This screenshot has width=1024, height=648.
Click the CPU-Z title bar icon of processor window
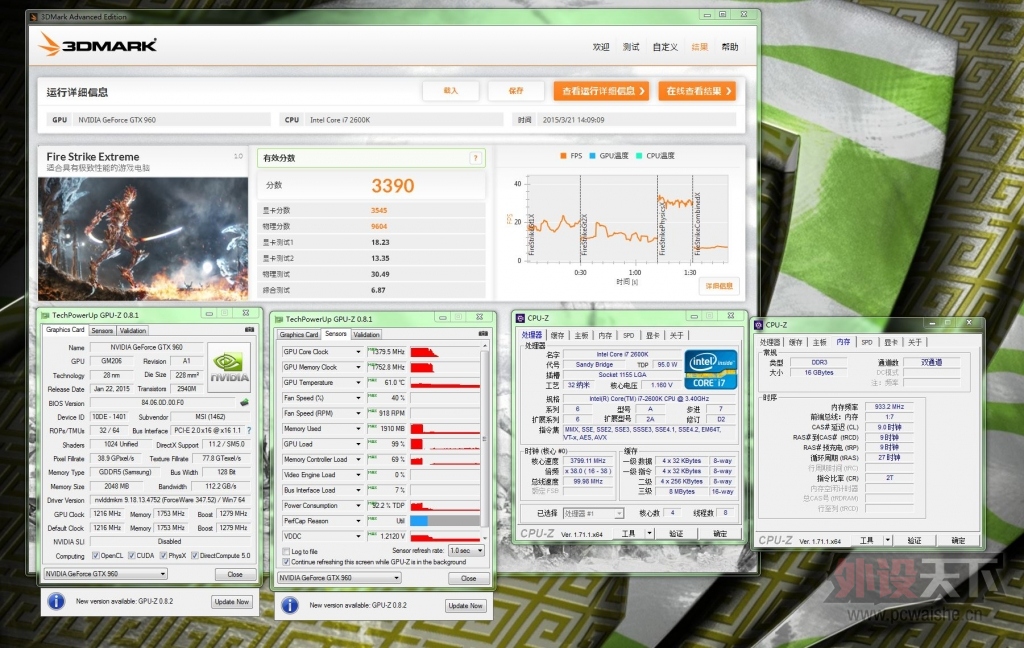520,318
